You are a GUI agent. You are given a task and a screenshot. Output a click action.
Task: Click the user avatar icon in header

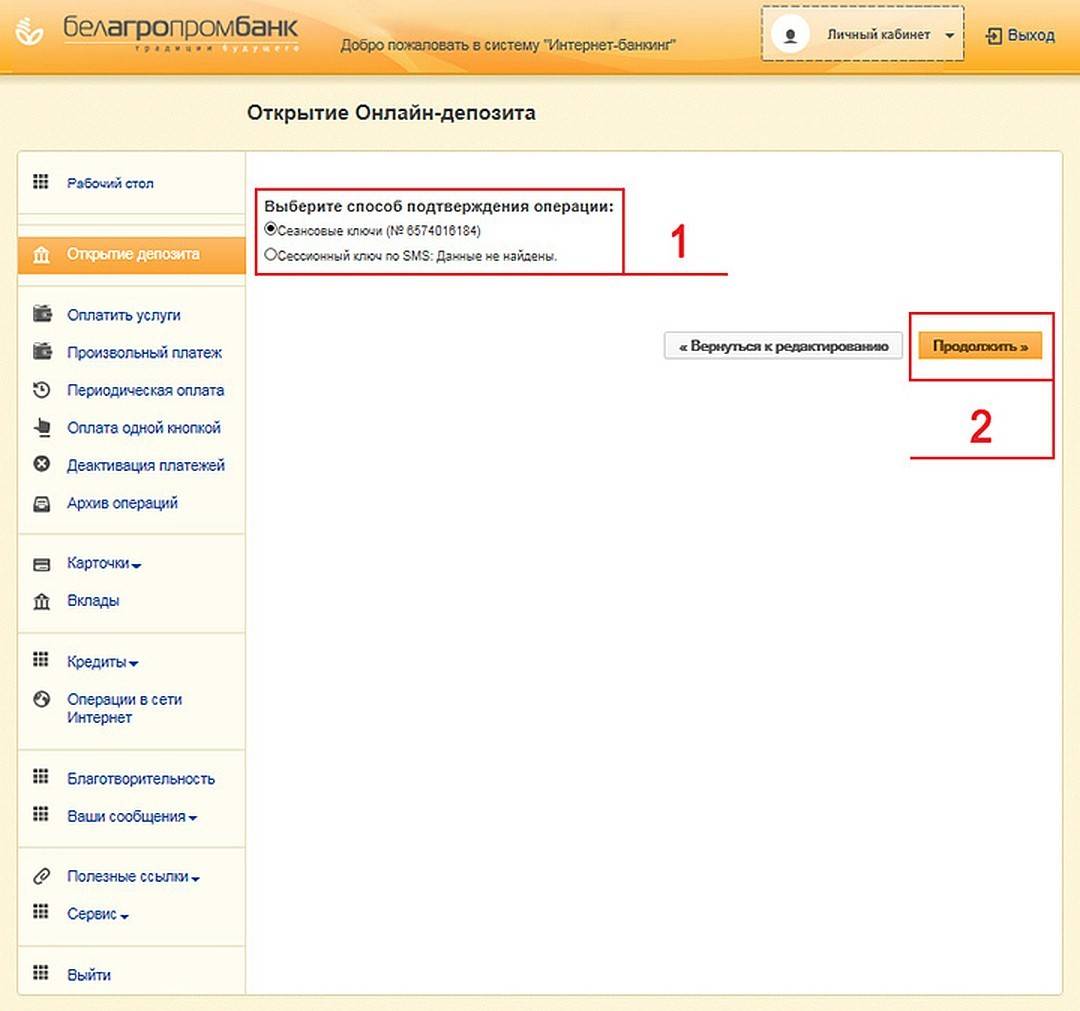click(x=791, y=35)
